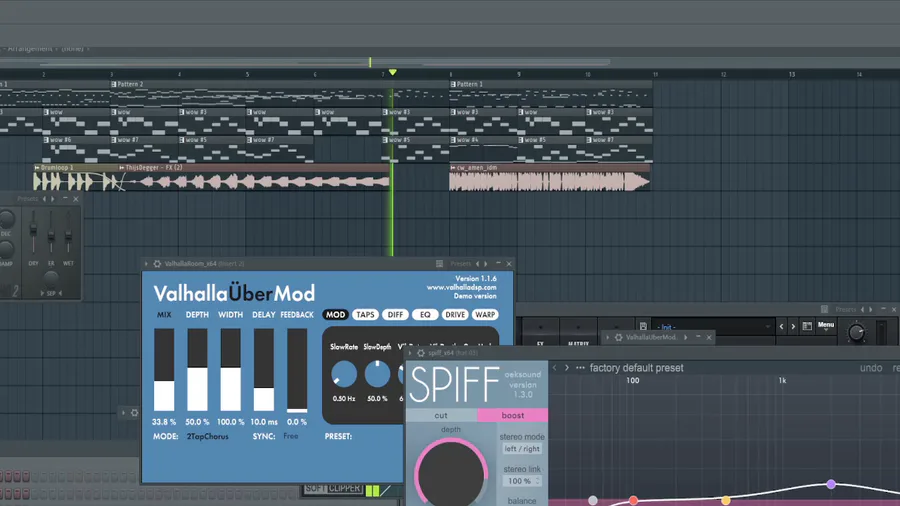Image resolution: width=900 pixels, height=506 pixels.
Task: Adjust the MIX slider in ValhallaÜberMod
Action: tap(164, 370)
